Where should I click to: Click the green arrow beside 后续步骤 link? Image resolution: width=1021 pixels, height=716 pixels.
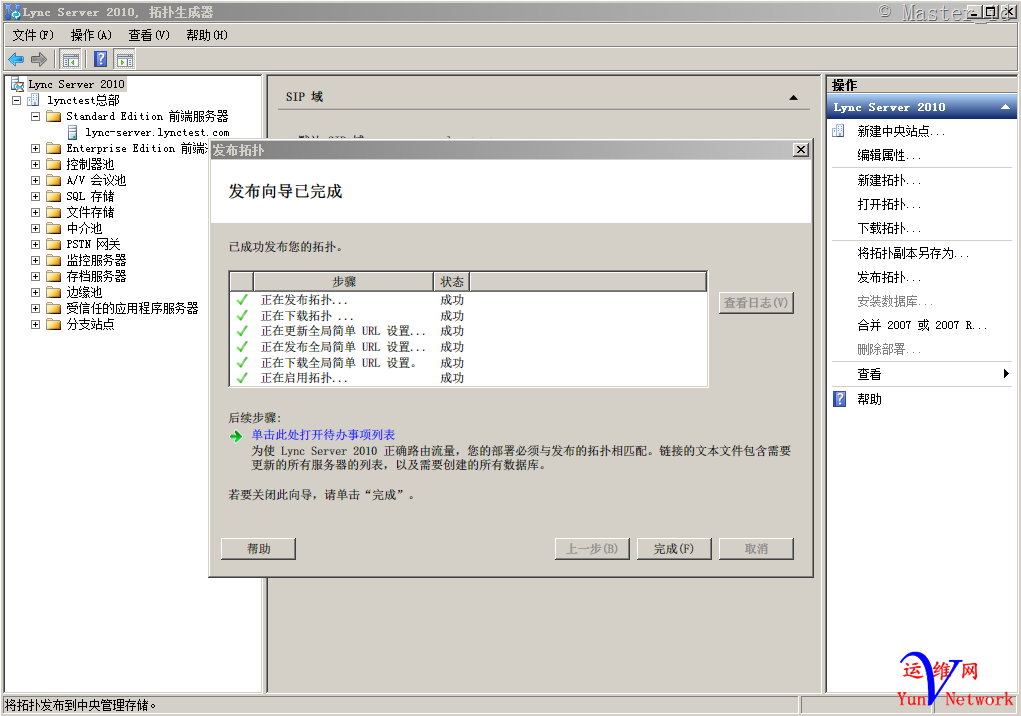coord(236,436)
